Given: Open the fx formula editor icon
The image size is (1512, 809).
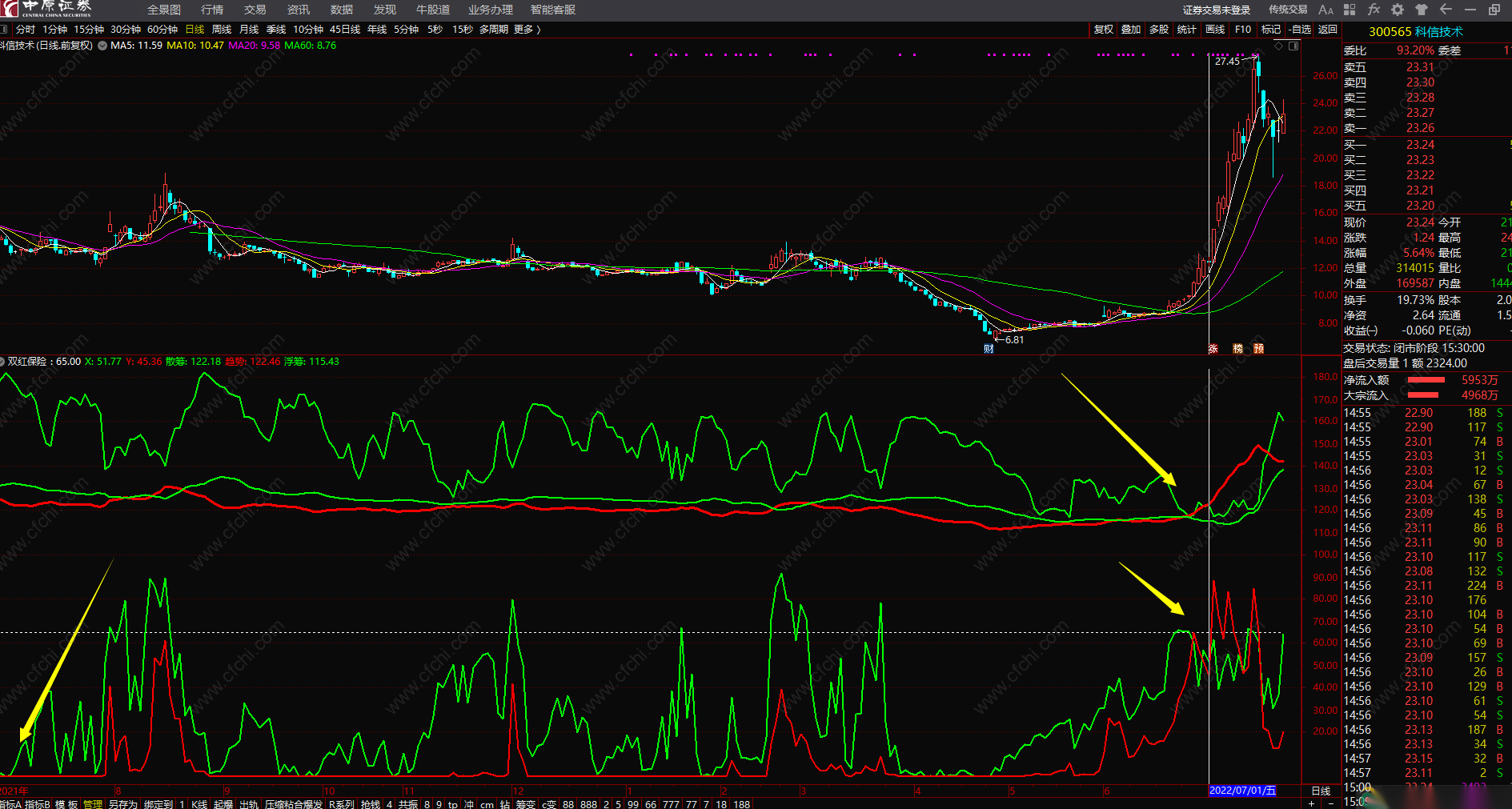Looking at the screenshot, I should (x=1374, y=10).
